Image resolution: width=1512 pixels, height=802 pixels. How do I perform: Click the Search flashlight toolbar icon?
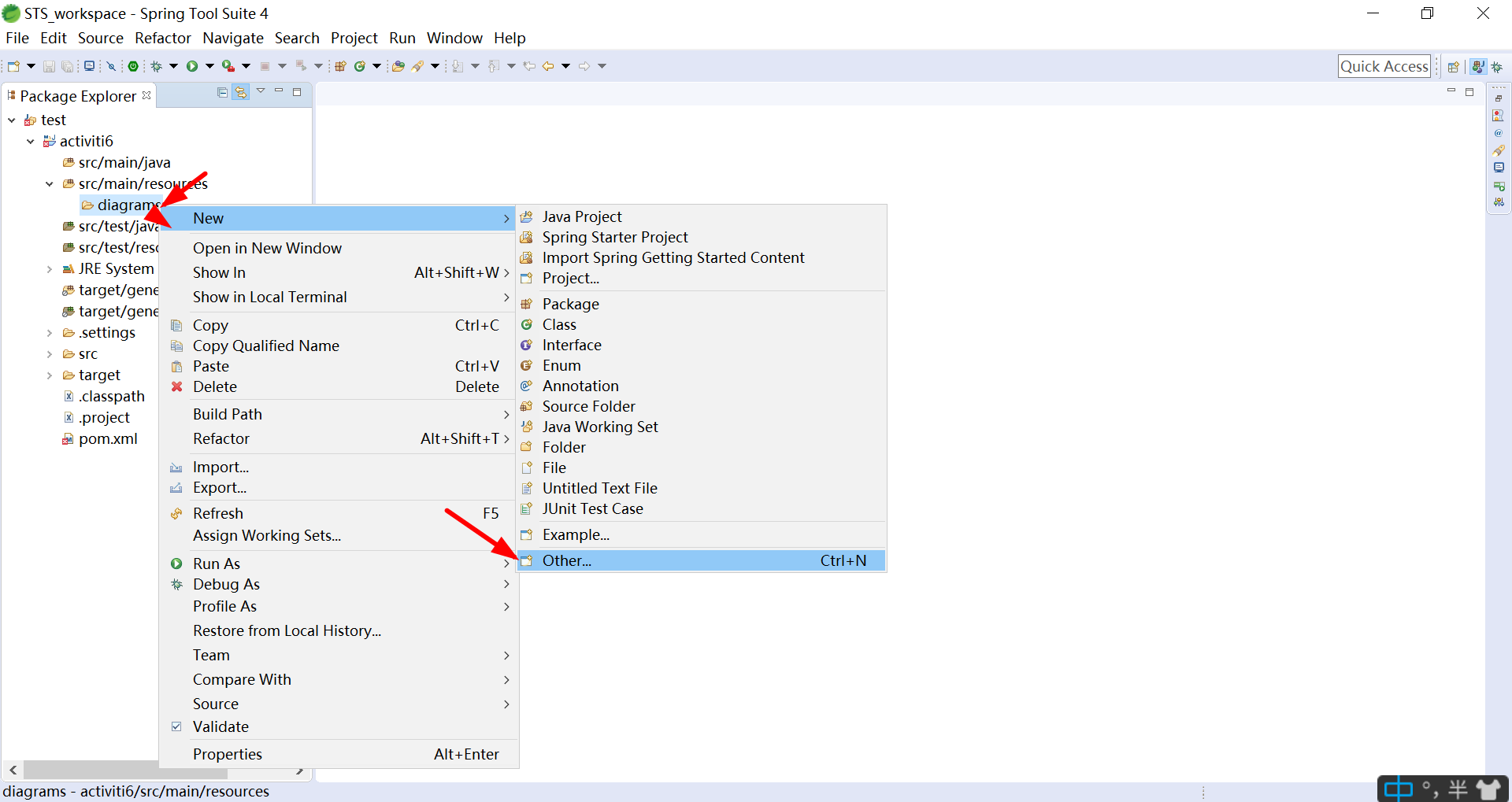point(417,66)
